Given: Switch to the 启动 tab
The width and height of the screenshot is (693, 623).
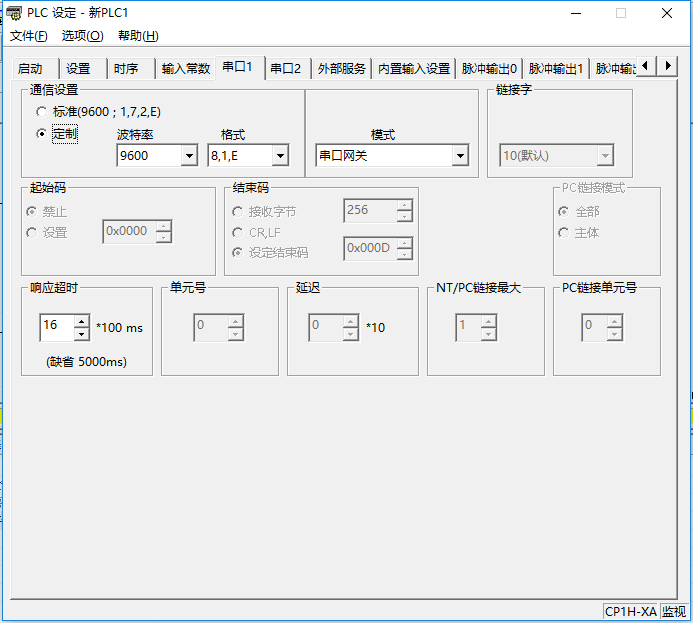Looking at the screenshot, I should point(30,69).
